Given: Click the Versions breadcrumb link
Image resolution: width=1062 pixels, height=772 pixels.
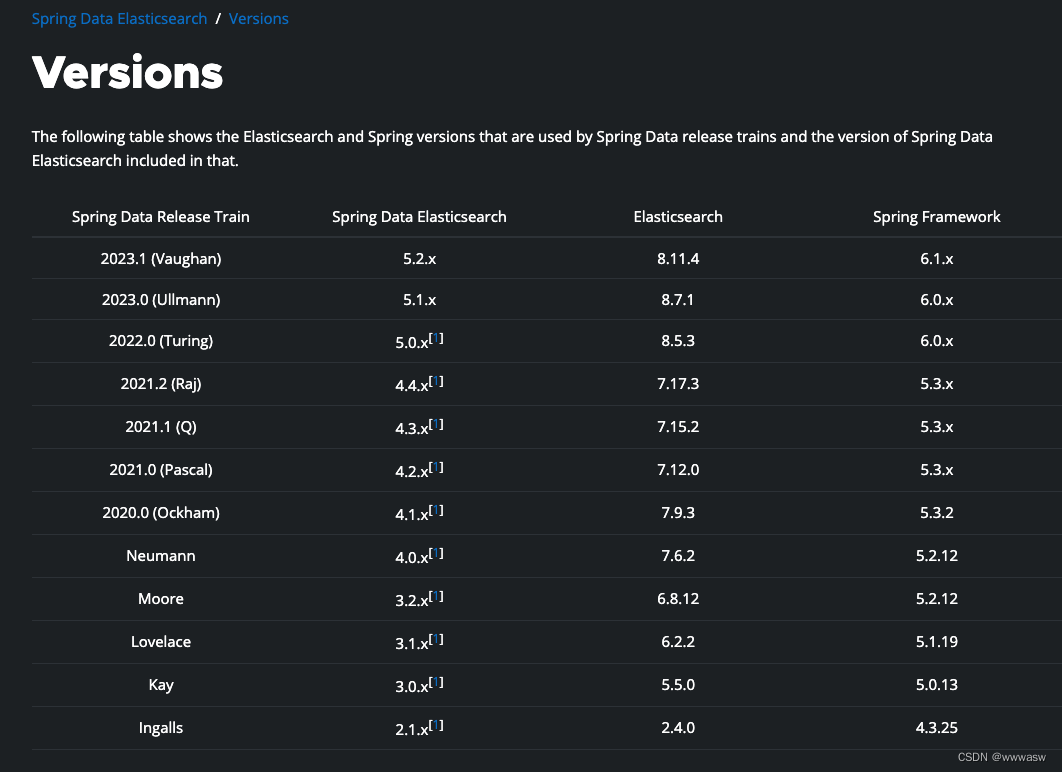Looking at the screenshot, I should (259, 19).
